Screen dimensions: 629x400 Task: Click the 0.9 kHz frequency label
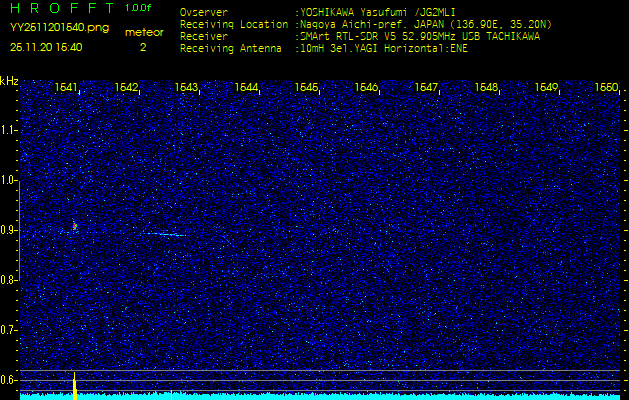8,230
